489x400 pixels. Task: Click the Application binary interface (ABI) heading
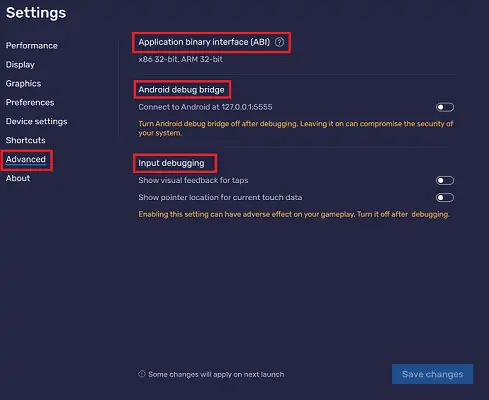coord(204,42)
